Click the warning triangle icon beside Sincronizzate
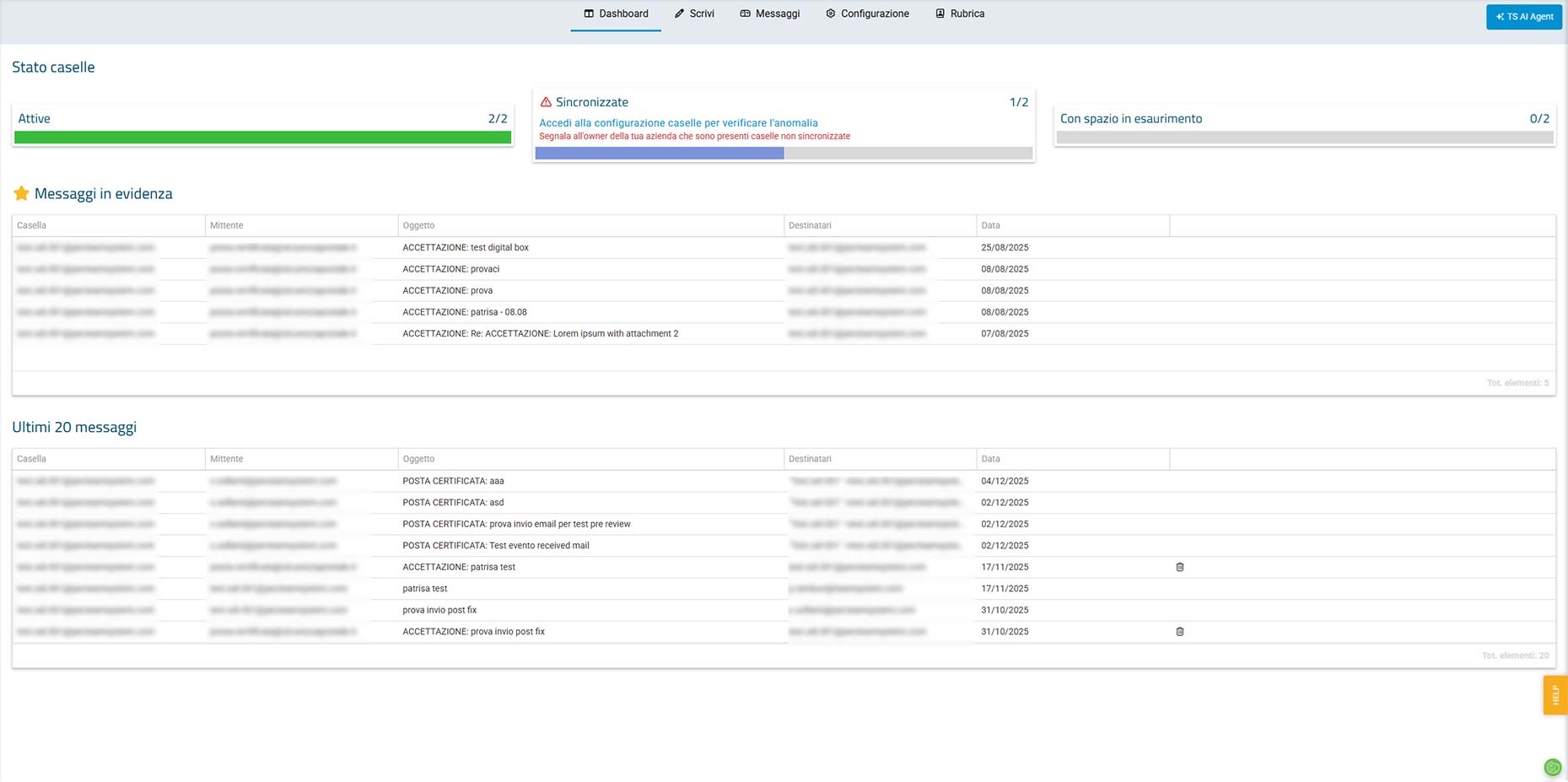 click(x=546, y=102)
